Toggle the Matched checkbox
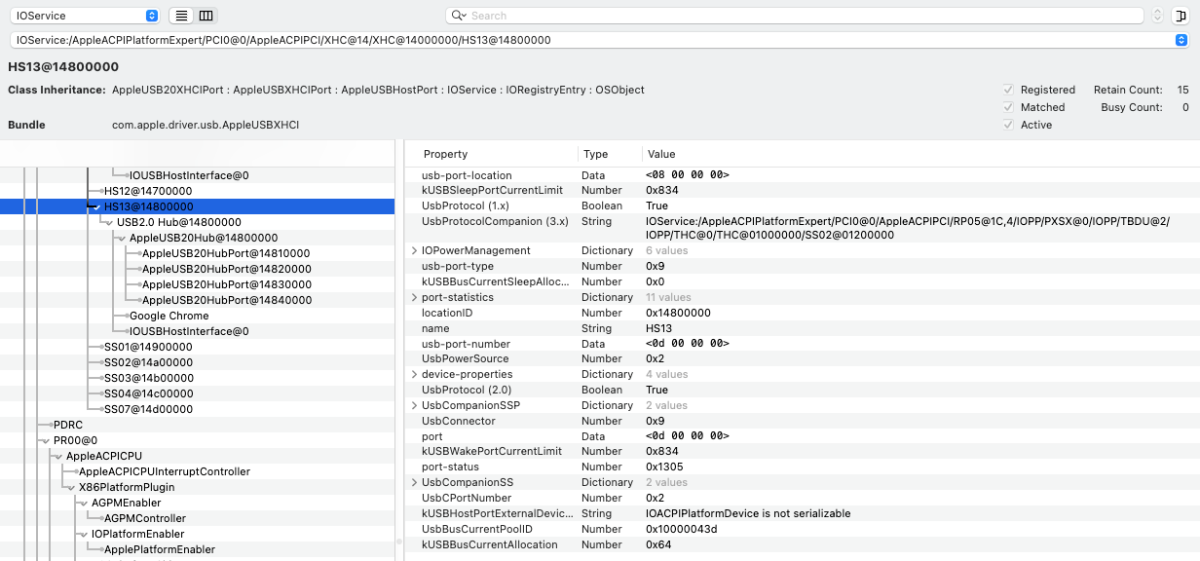The width and height of the screenshot is (1200, 561). [x=1008, y=107]
